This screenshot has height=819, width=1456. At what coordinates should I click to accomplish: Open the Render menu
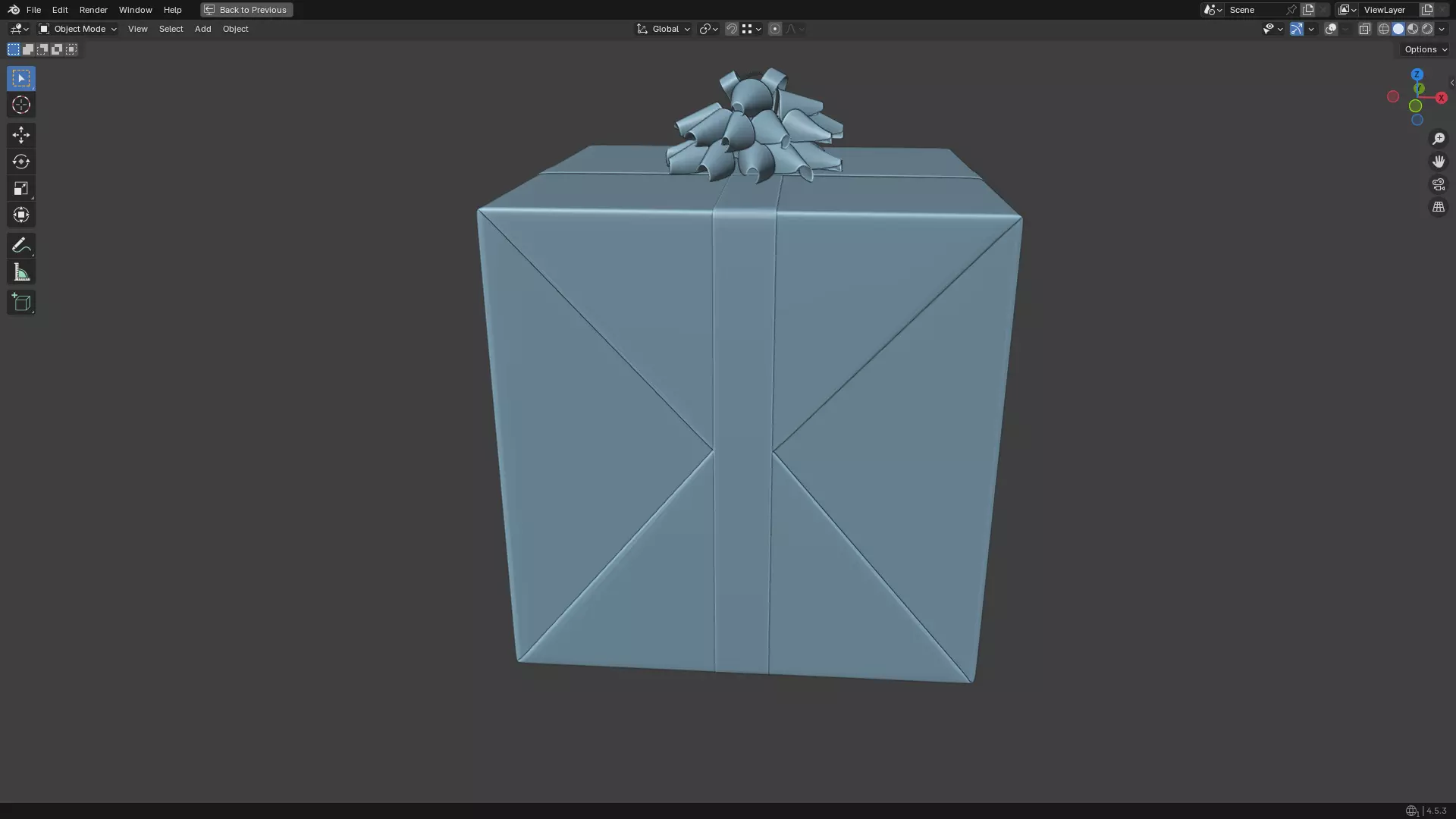(x=93, y=10)
